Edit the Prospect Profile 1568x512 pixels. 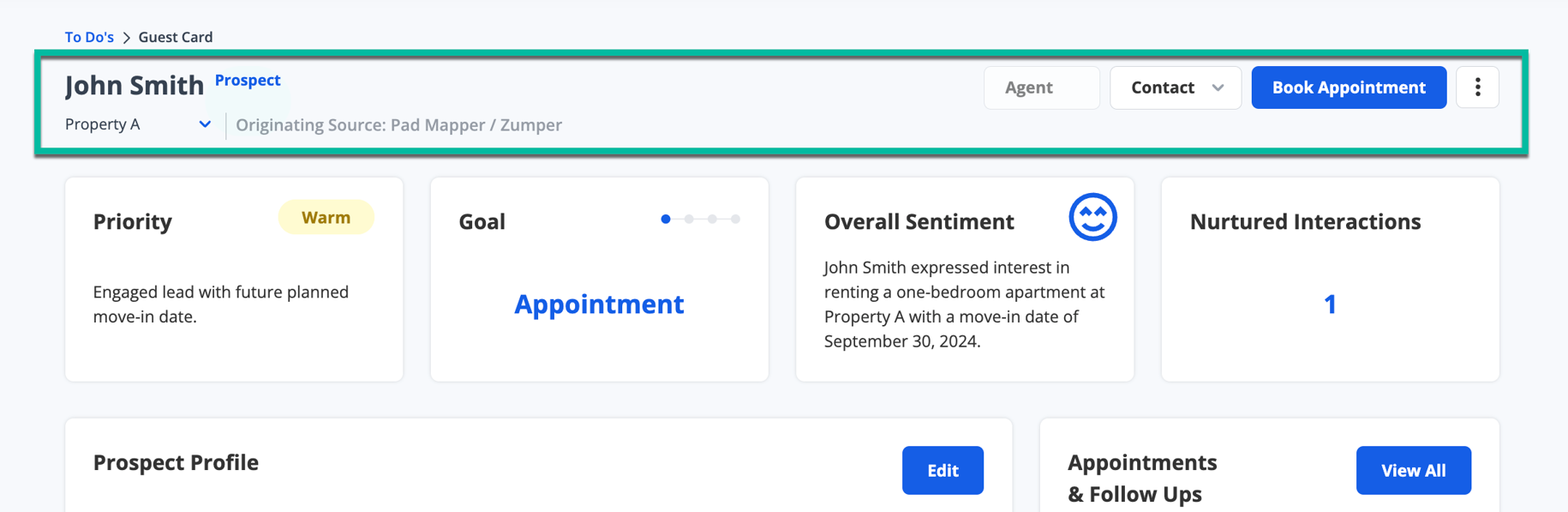coord(943,470)
